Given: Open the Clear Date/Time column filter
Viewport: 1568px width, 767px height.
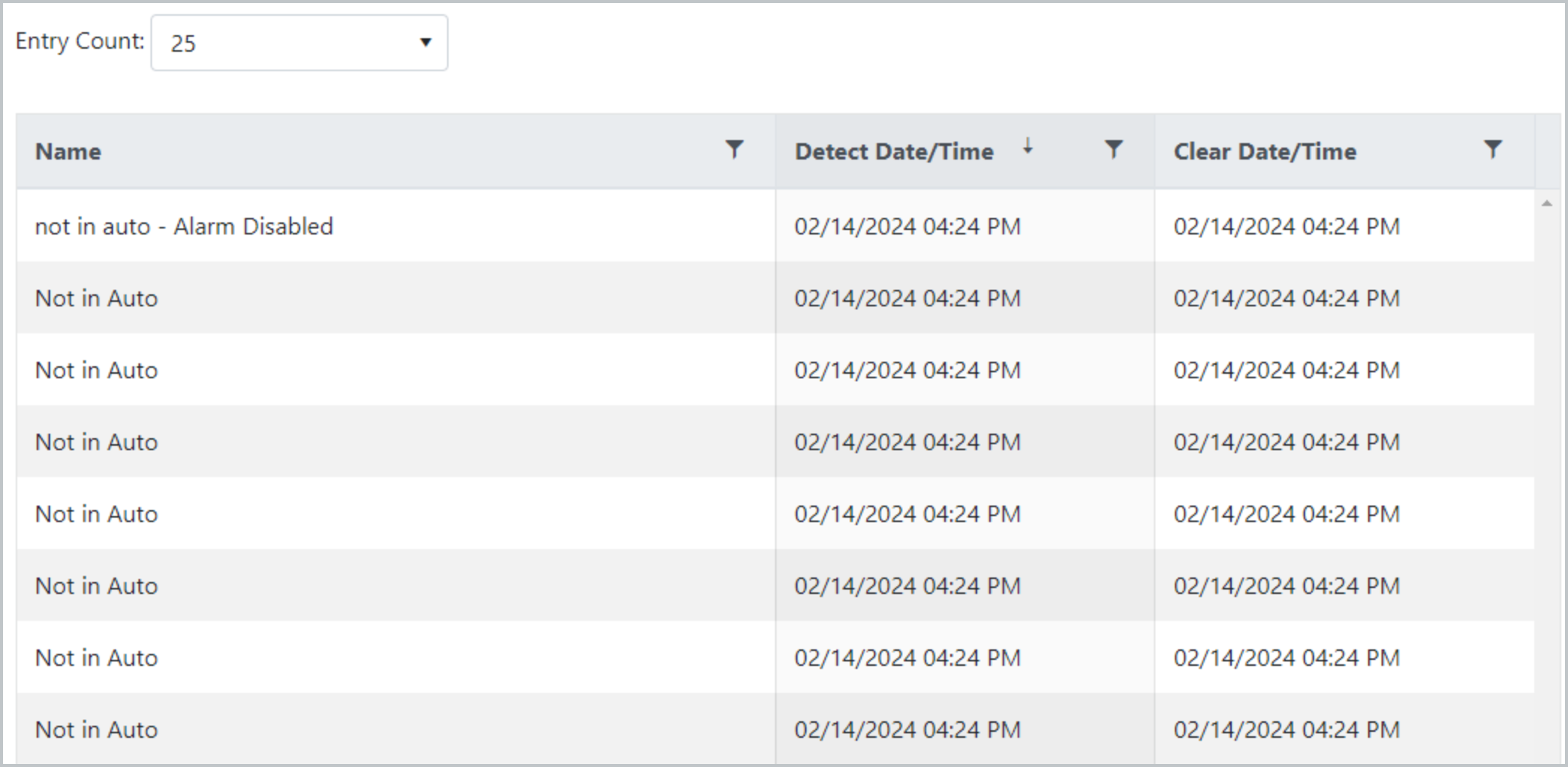Looking at the screenshot, I should [x=1492, y=150].
